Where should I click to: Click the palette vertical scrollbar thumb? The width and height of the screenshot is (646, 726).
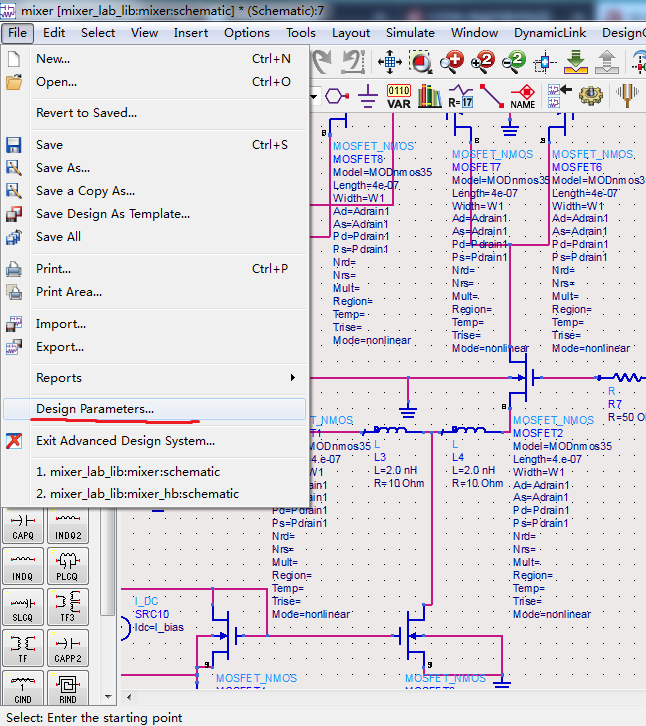pos(108,562)
